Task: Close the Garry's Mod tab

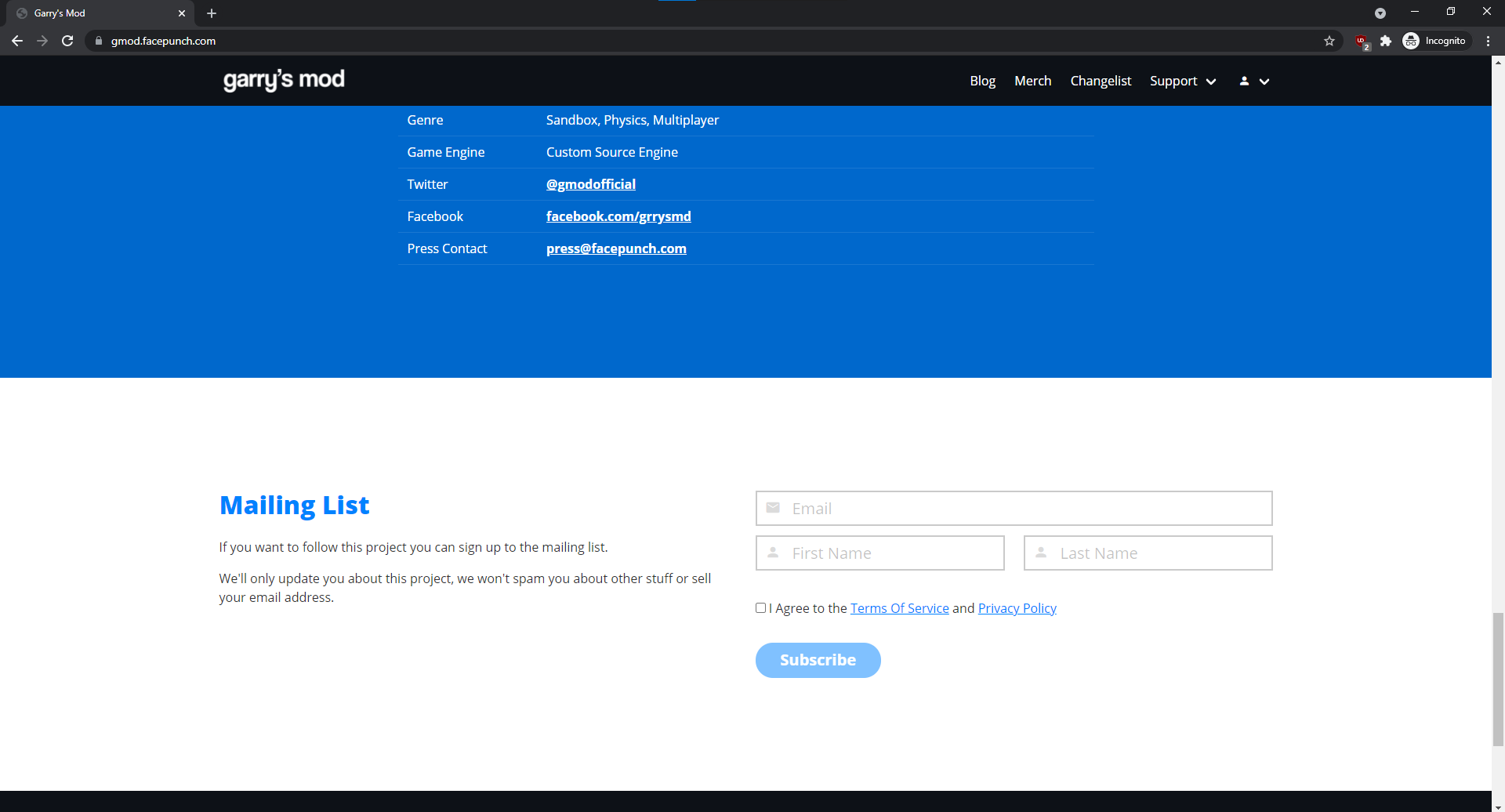Action: pyautogui.click(x=182, y=13)
